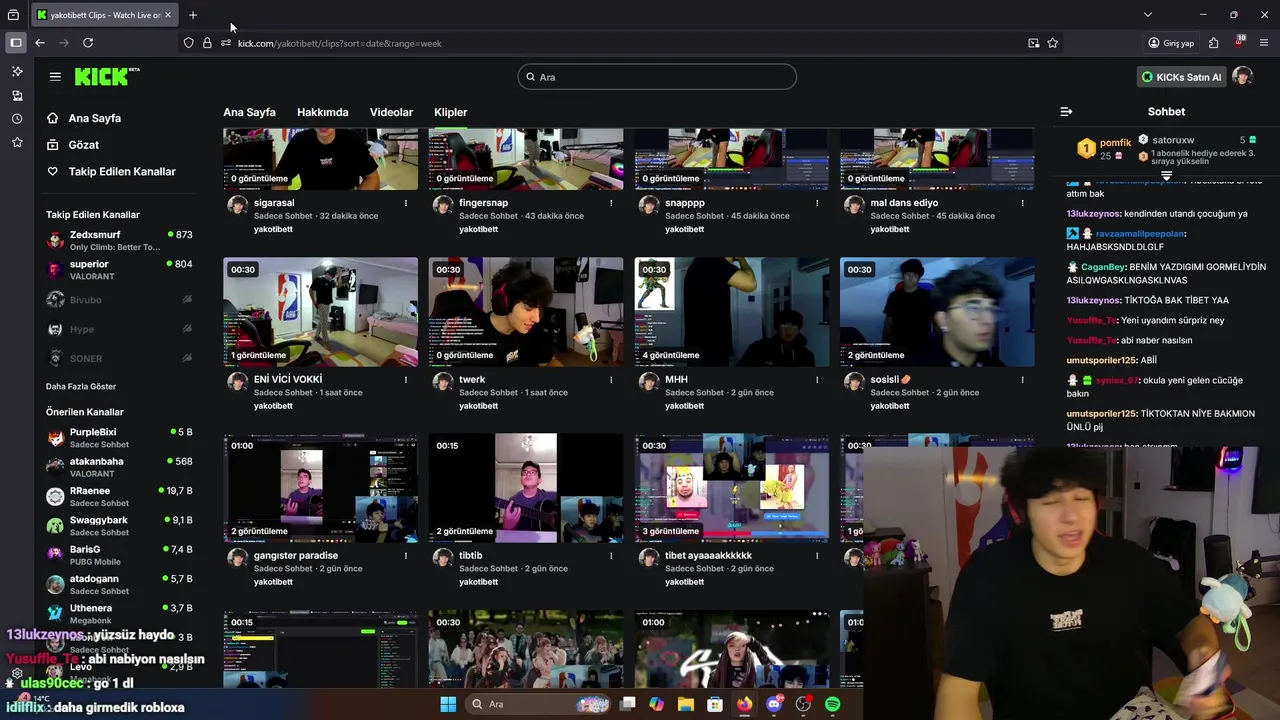Open options menu for sosisli clip
The height and width of the screenshot is (720, 1280).
[x=1022, y=380]
